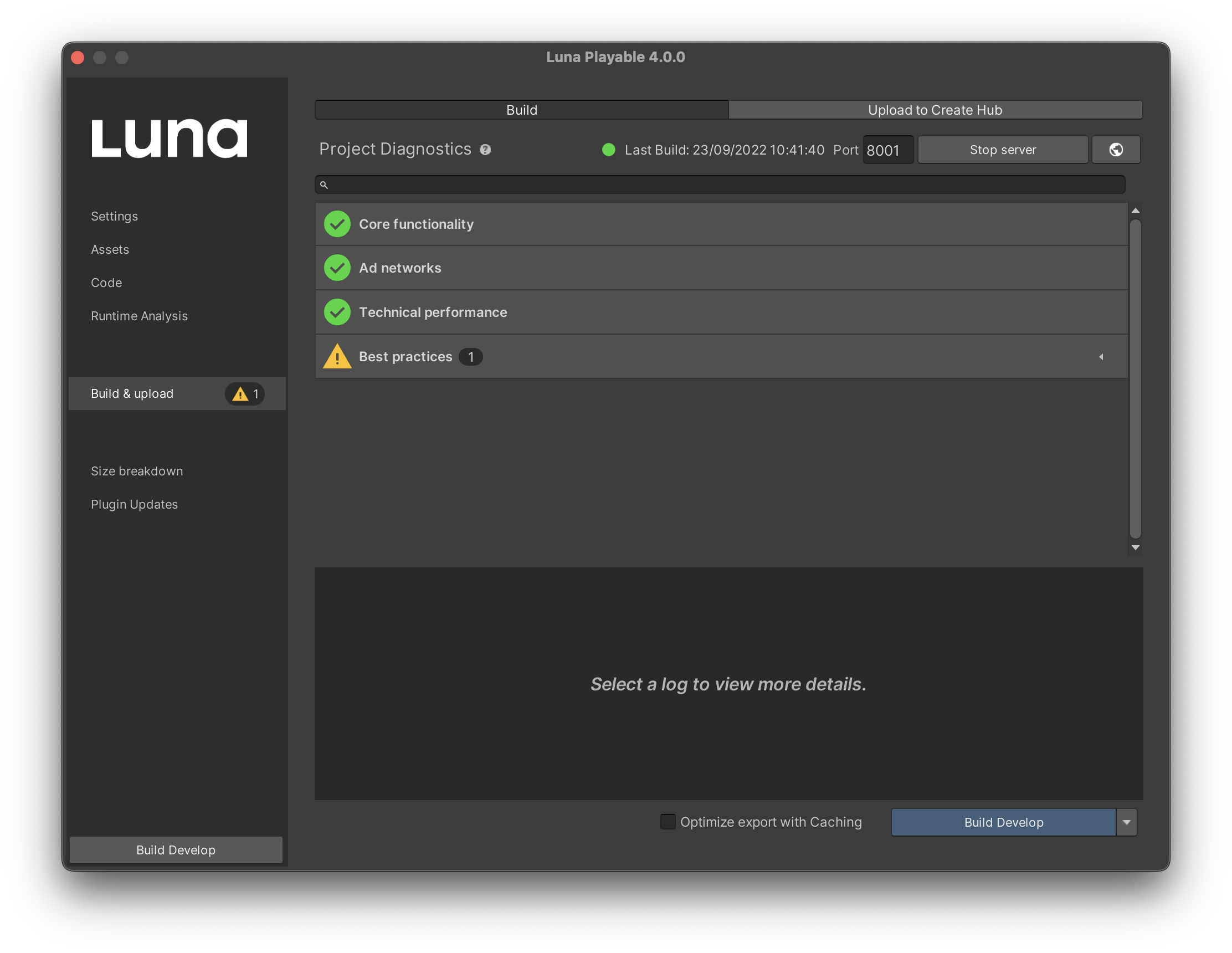Click the blue Build Develop button
This screenshot has height=953, width=1232.
tap(1004, 822)
